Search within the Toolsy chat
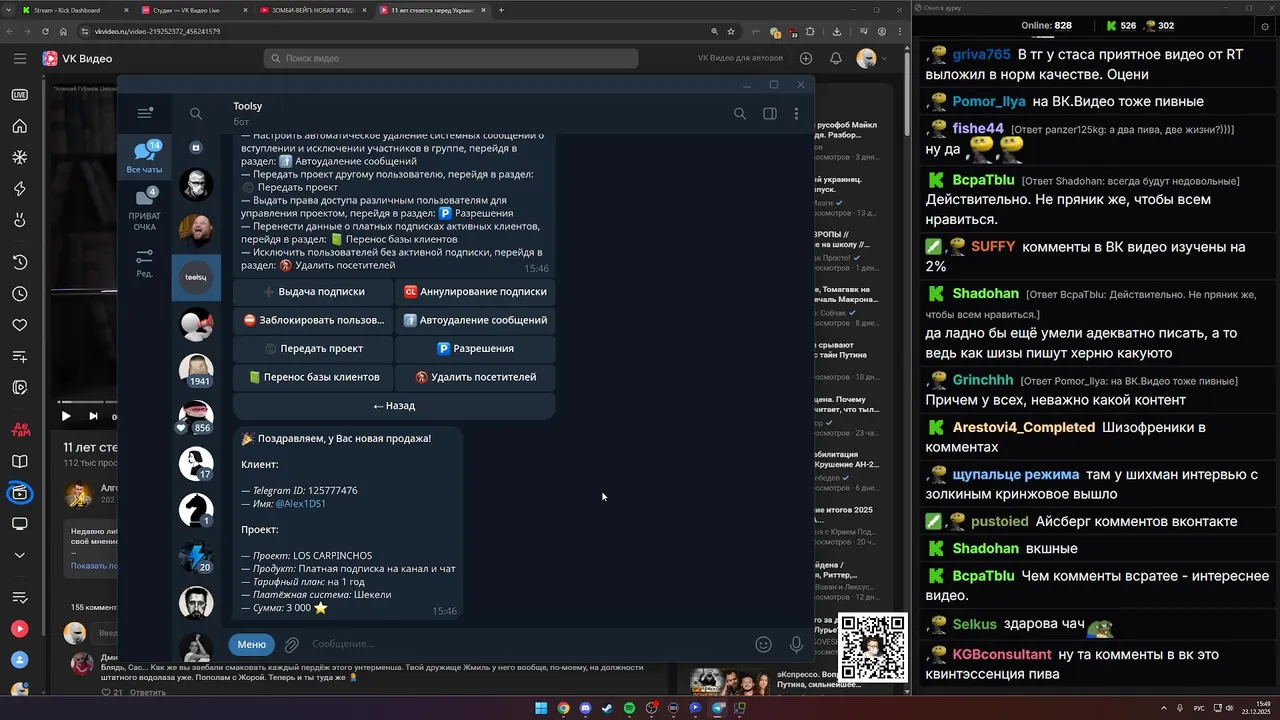The width and height of the screenshot is (1280, 720). (x=740, y=114)
